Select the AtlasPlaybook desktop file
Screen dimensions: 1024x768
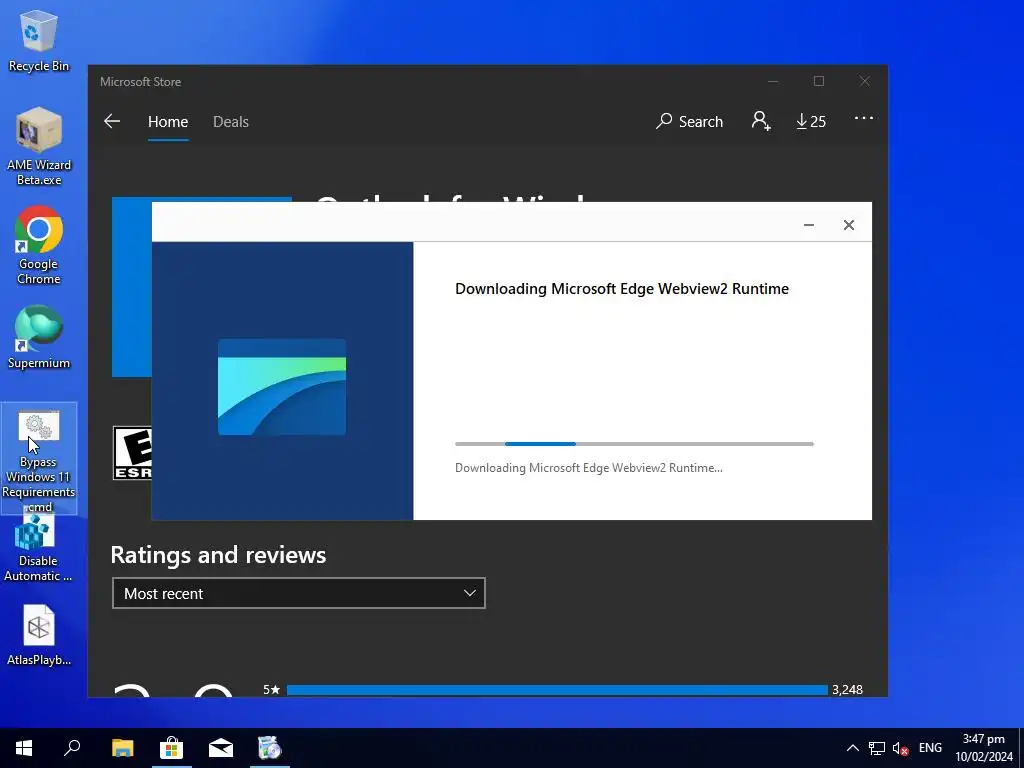tap(39, 635)
